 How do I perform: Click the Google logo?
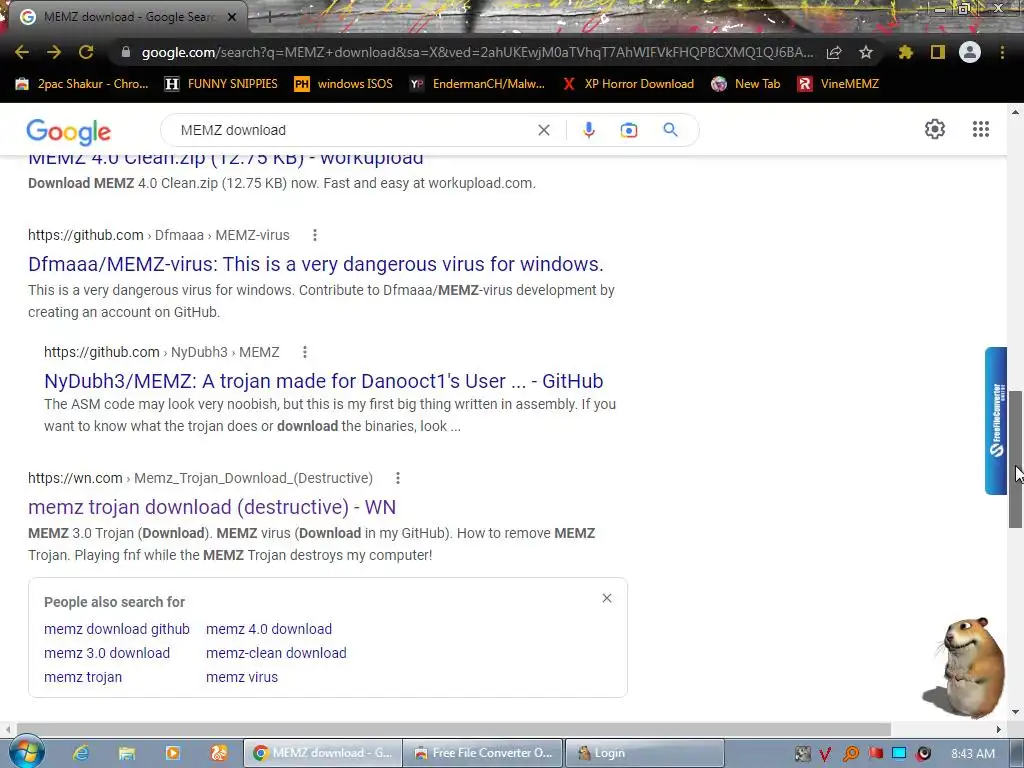69,132
